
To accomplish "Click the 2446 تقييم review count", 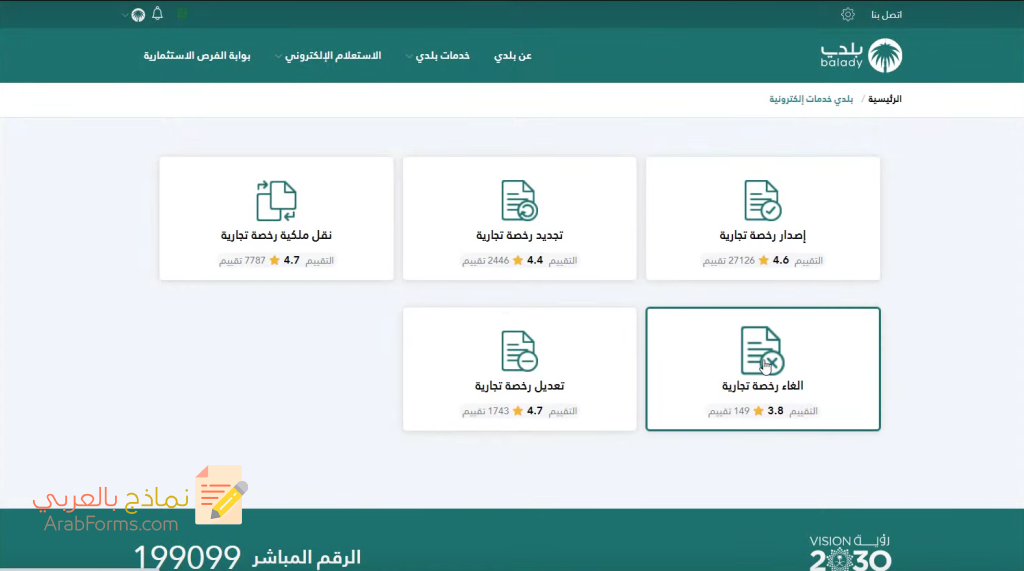I will [485, 261].
